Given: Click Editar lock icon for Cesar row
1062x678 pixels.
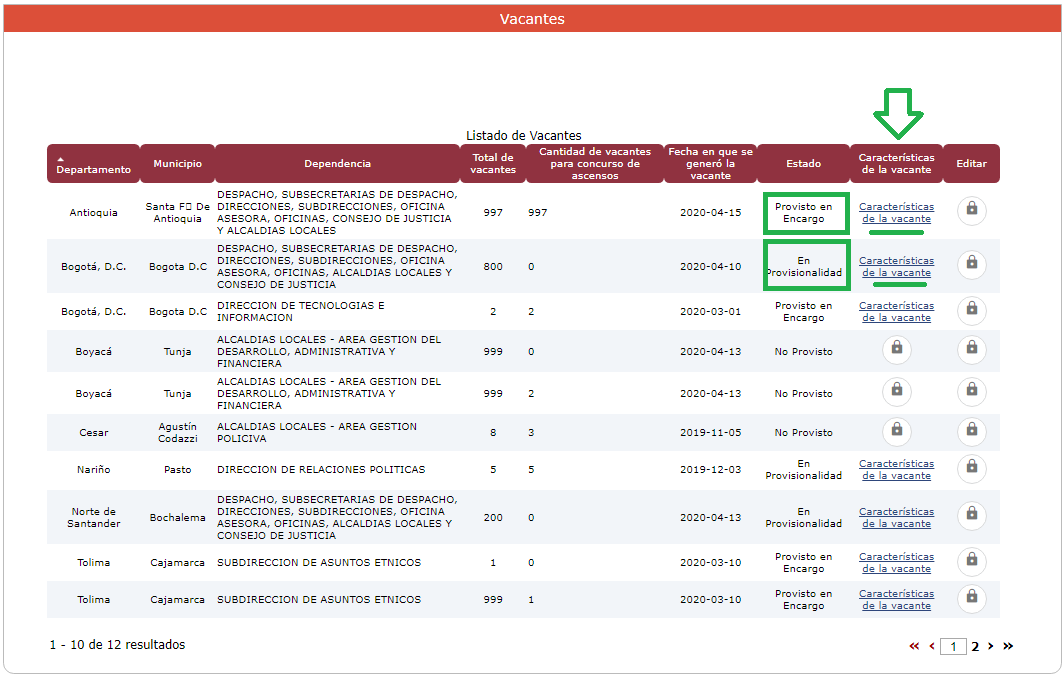Looking at the screenshot, I should tap(971, 431).
